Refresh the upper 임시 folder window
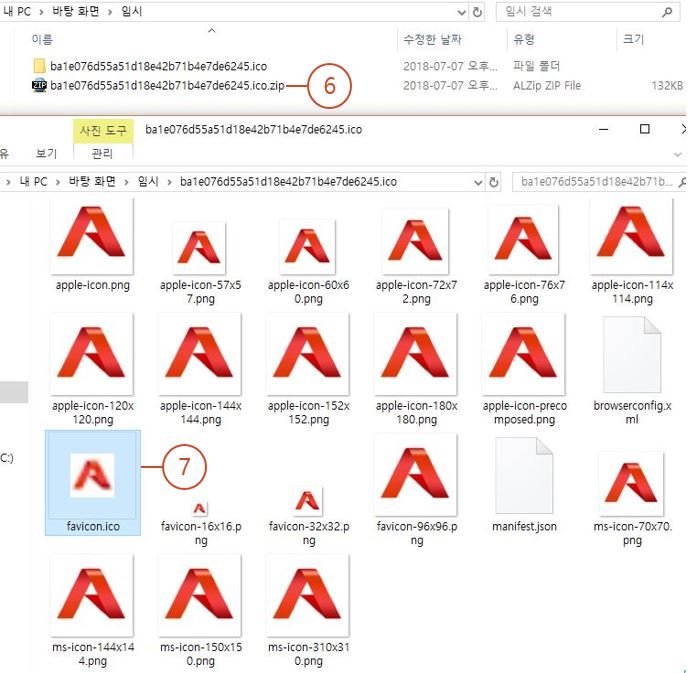The height and width of the screenshot is (673, 688). click(477, 12)
